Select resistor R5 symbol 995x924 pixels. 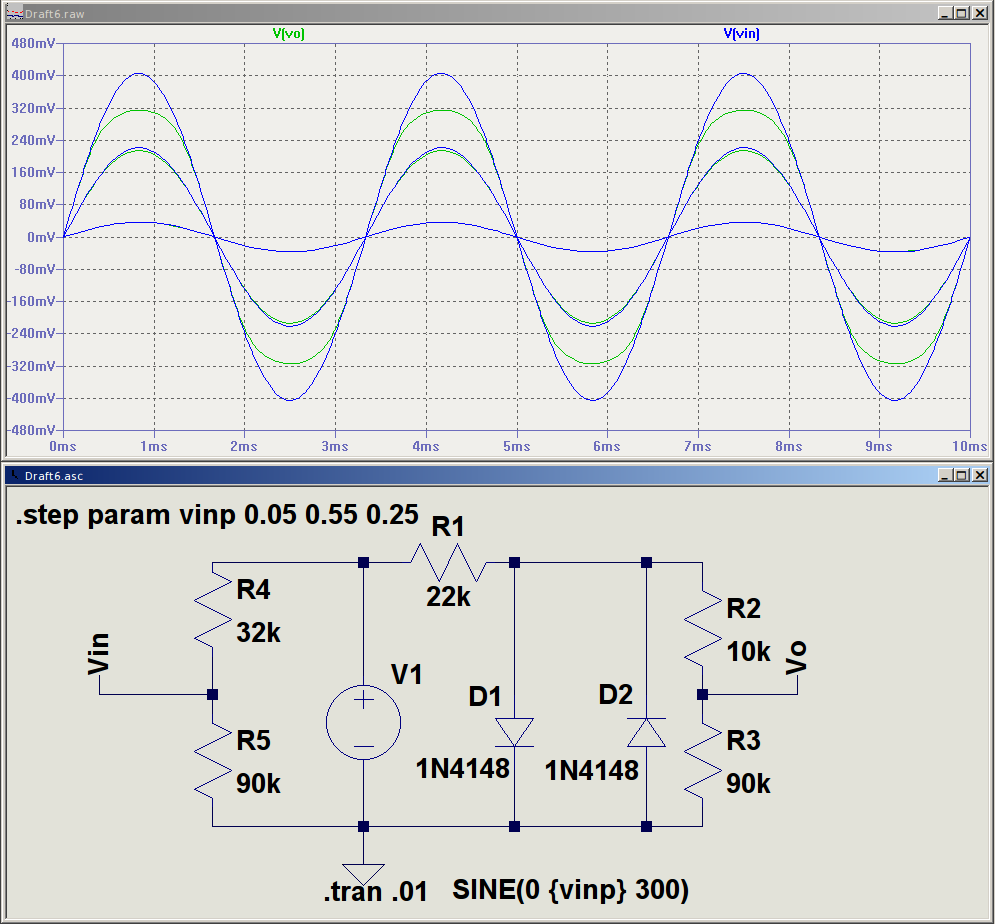tap(213, 760)
